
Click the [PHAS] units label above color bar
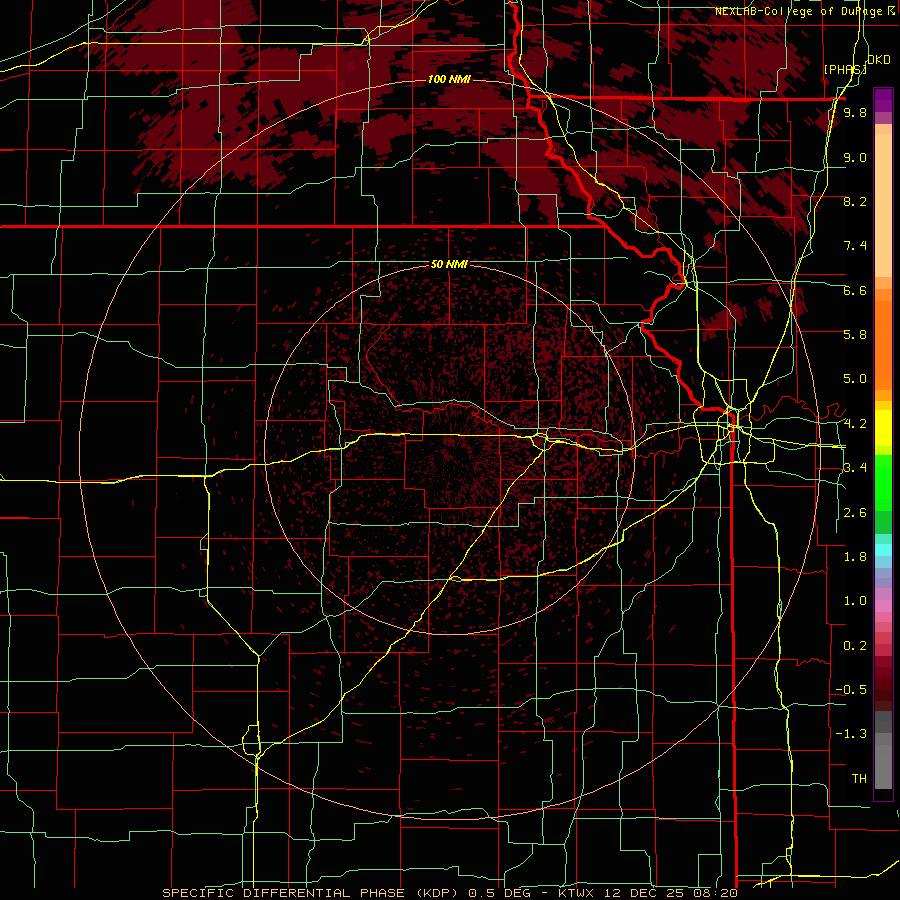(845, 69)
